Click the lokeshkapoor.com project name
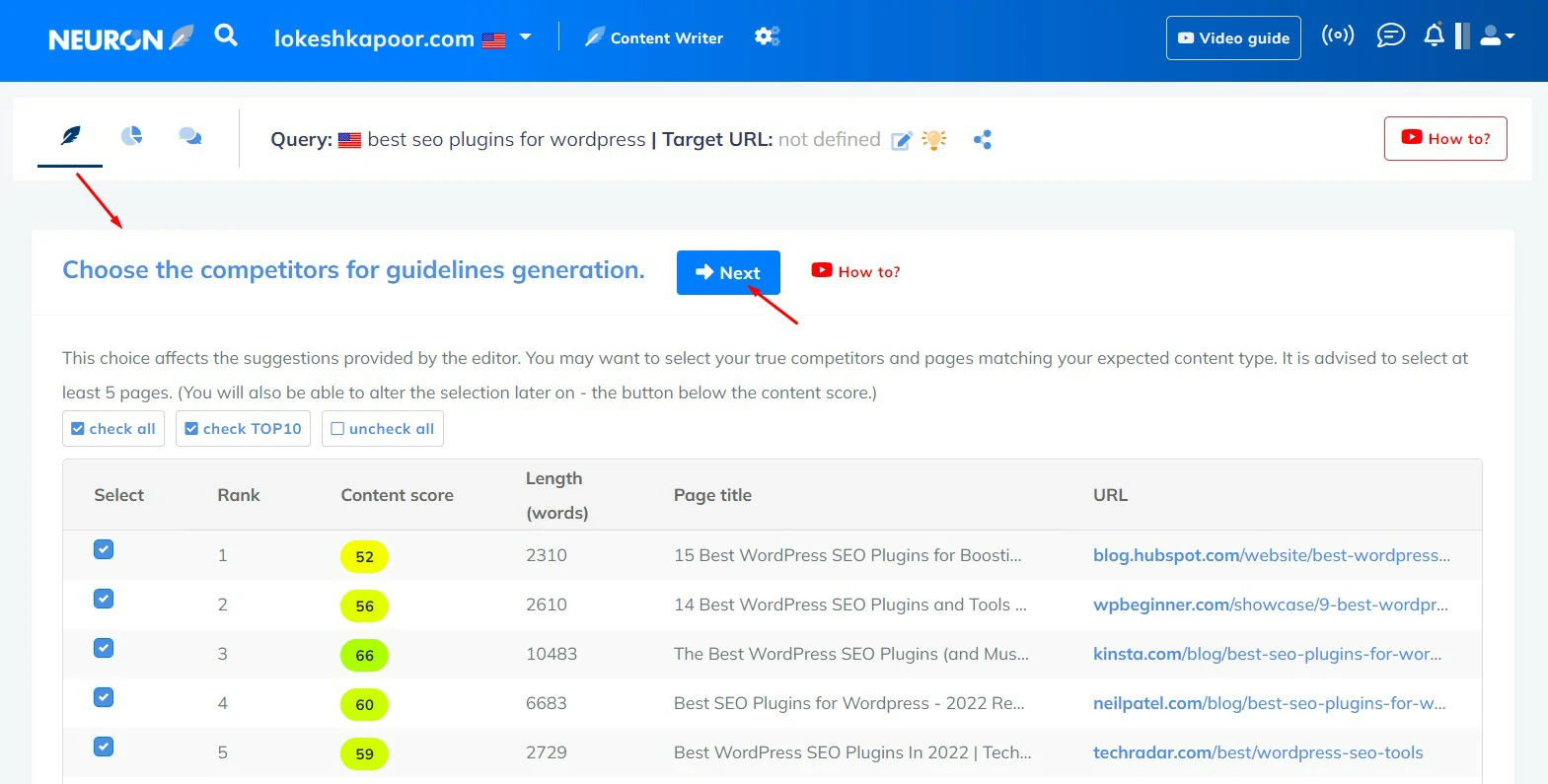The height and width of the screenshot is (784, 1548). [x=374, y=38]
